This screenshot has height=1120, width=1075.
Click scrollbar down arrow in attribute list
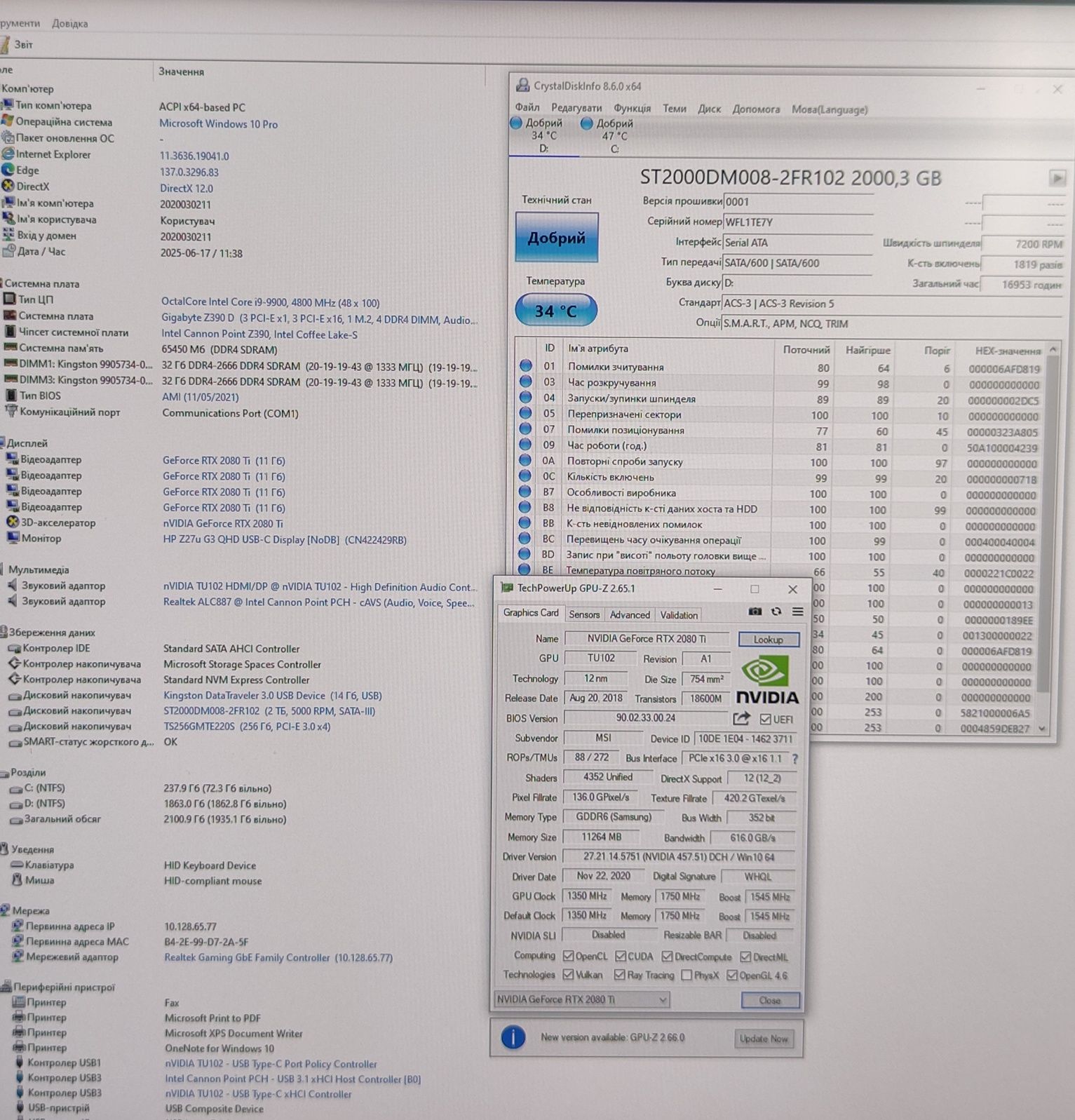(1042, 729)
